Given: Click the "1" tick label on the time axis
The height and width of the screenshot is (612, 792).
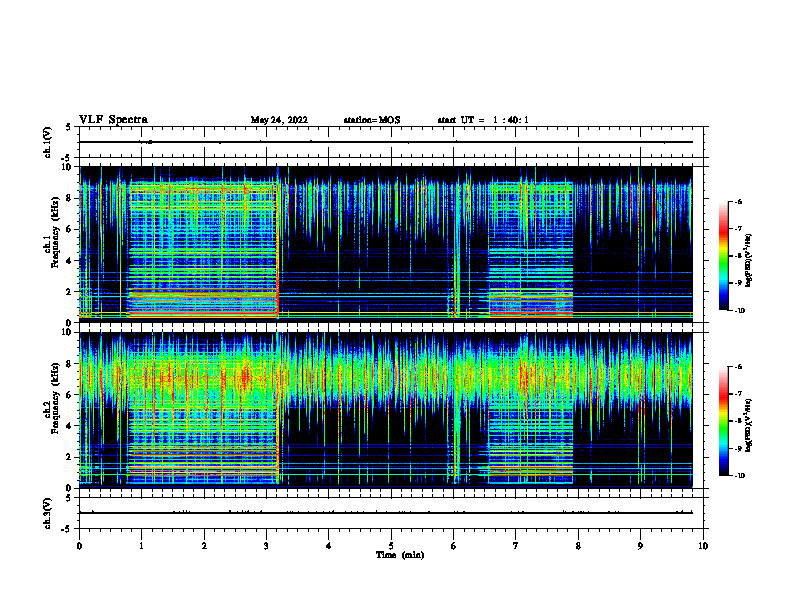Looking at the screenshot, I should coord(142,546).
